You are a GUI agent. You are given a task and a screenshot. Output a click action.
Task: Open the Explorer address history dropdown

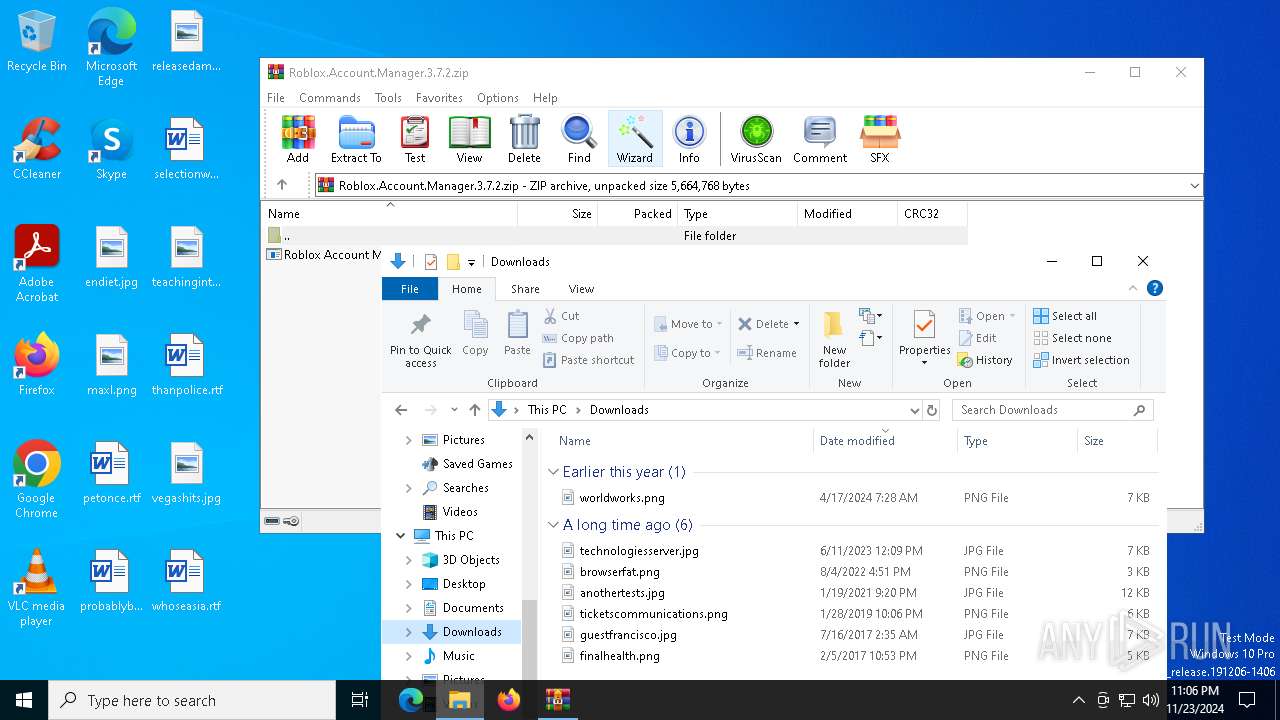pos(914,410)
